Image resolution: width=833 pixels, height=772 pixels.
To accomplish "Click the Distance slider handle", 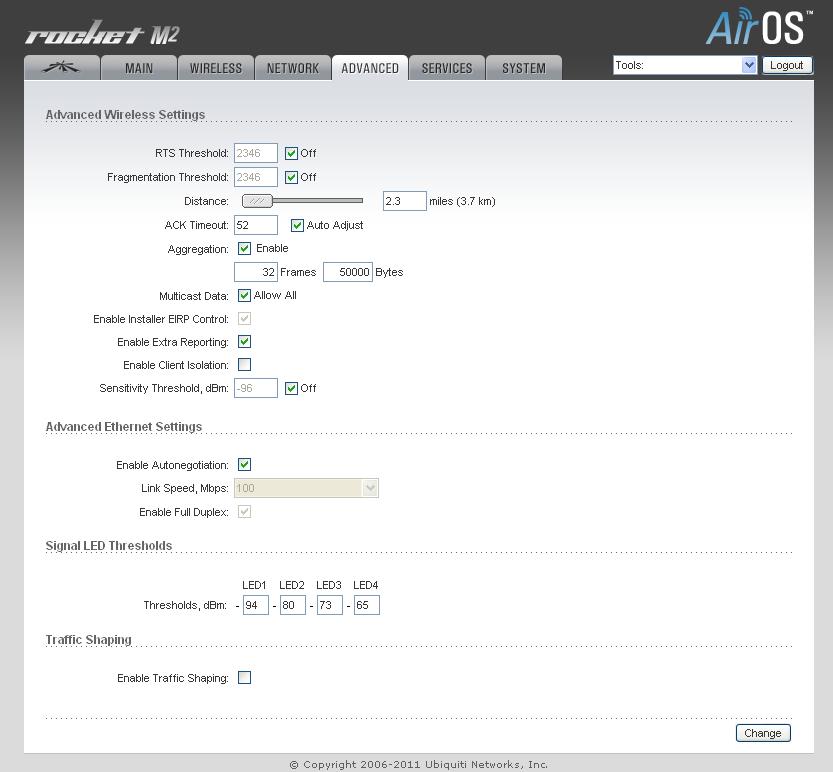I will [257, 201].
